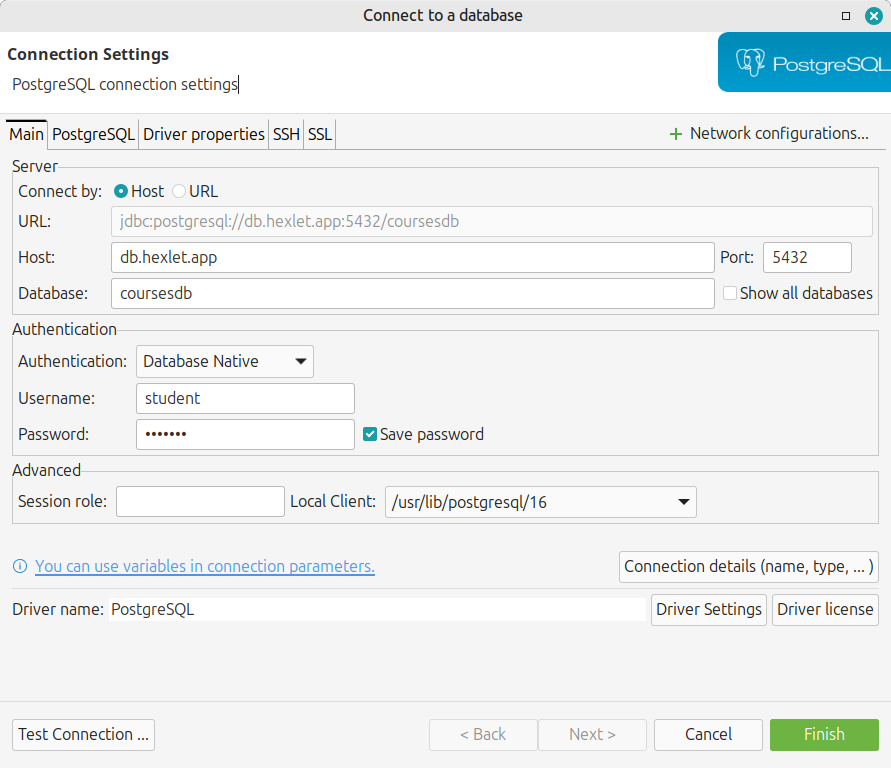Open the SSL tab
891x768 pixels.
319,134
